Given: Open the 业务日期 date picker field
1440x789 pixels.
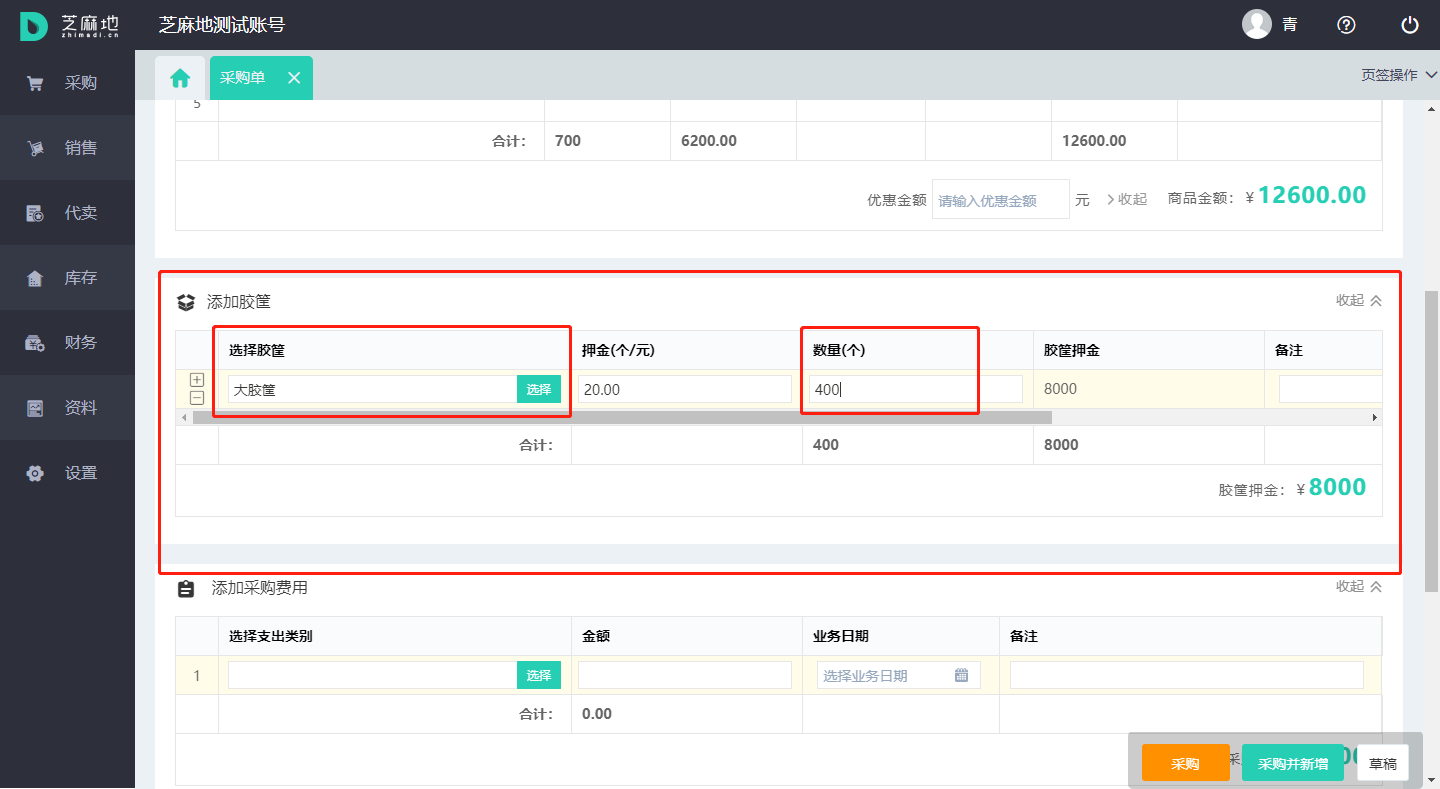Looking at the screenshot, I should coord(899,675).
